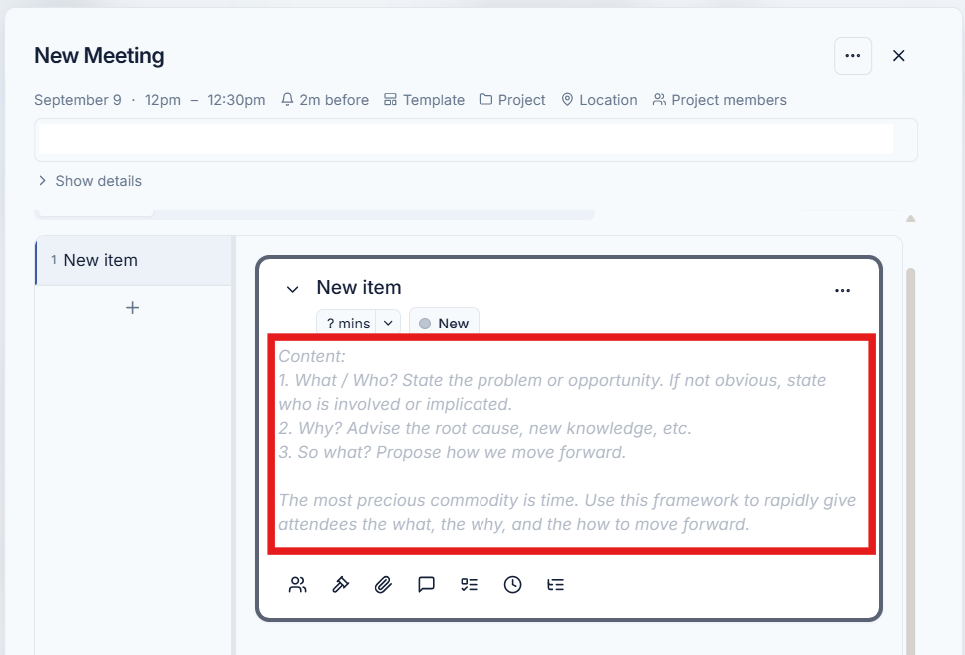Select agenda item 1 New item in sidebar
Viewport: 965px width, 655px height.
pyautogui.click(x=134, y=260)
